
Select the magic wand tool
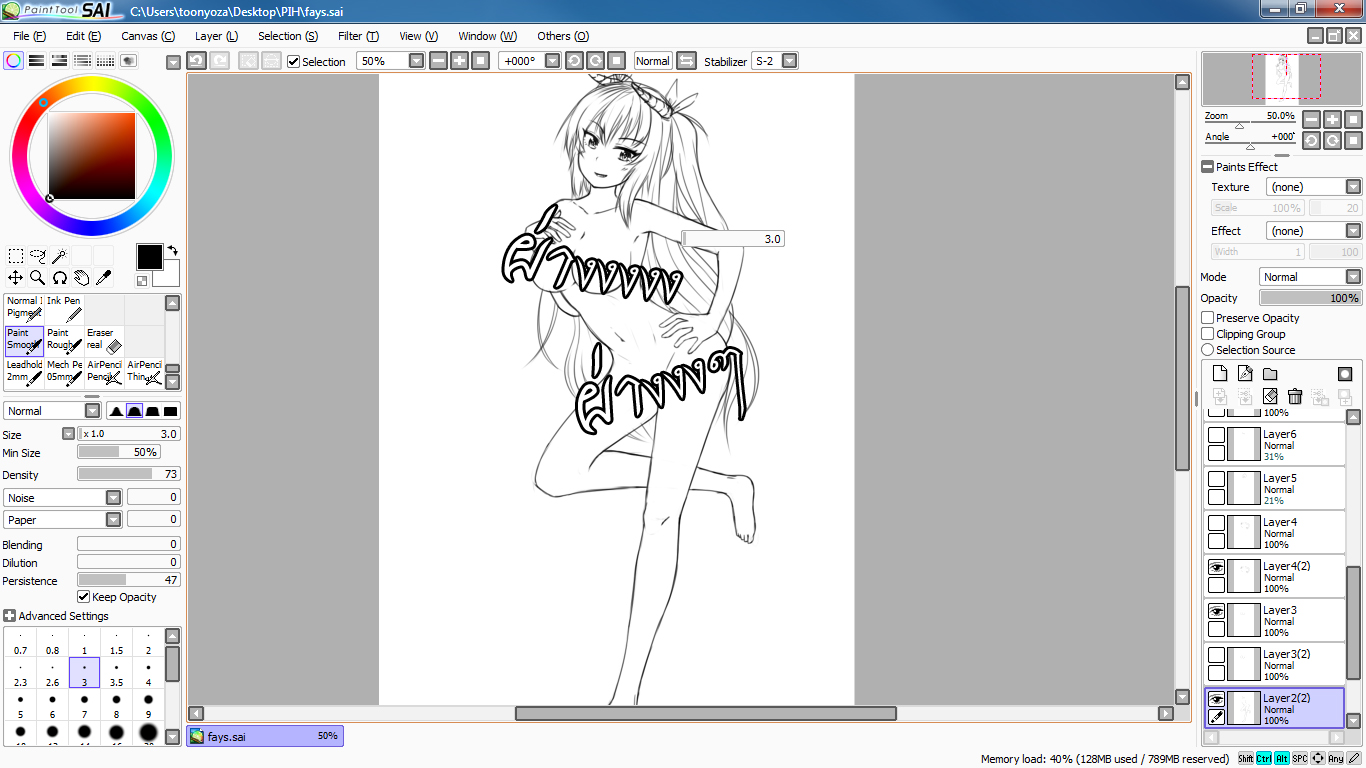(x=60, y=256)
